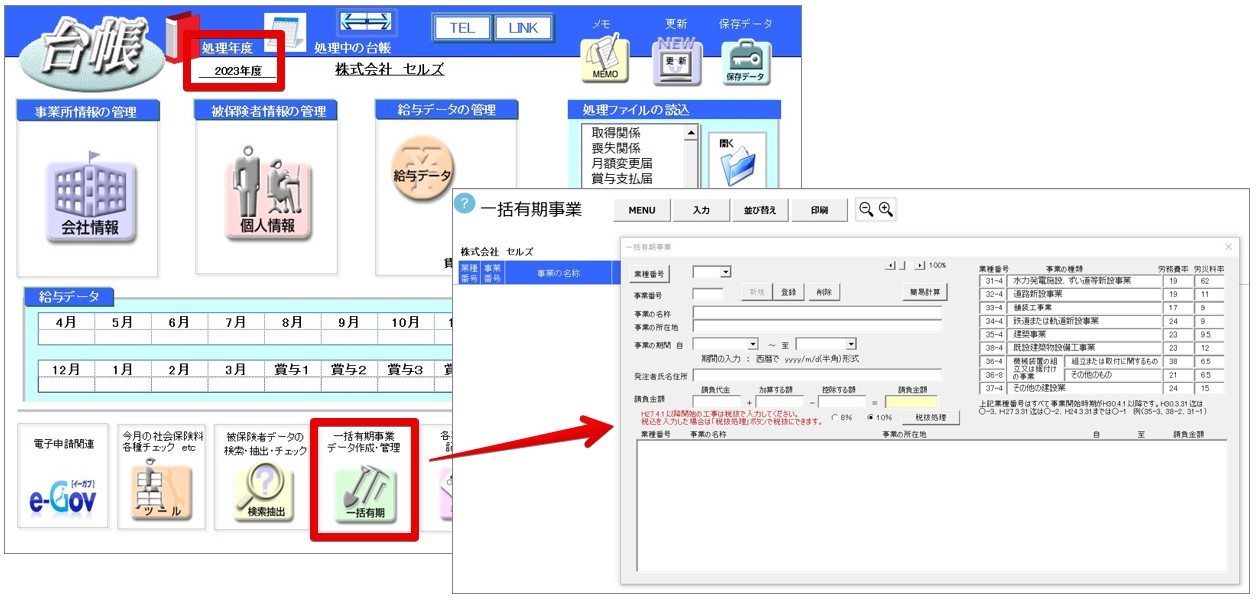
Task: Select 取得関係 in the file list
Action: (x=616, y=133)
